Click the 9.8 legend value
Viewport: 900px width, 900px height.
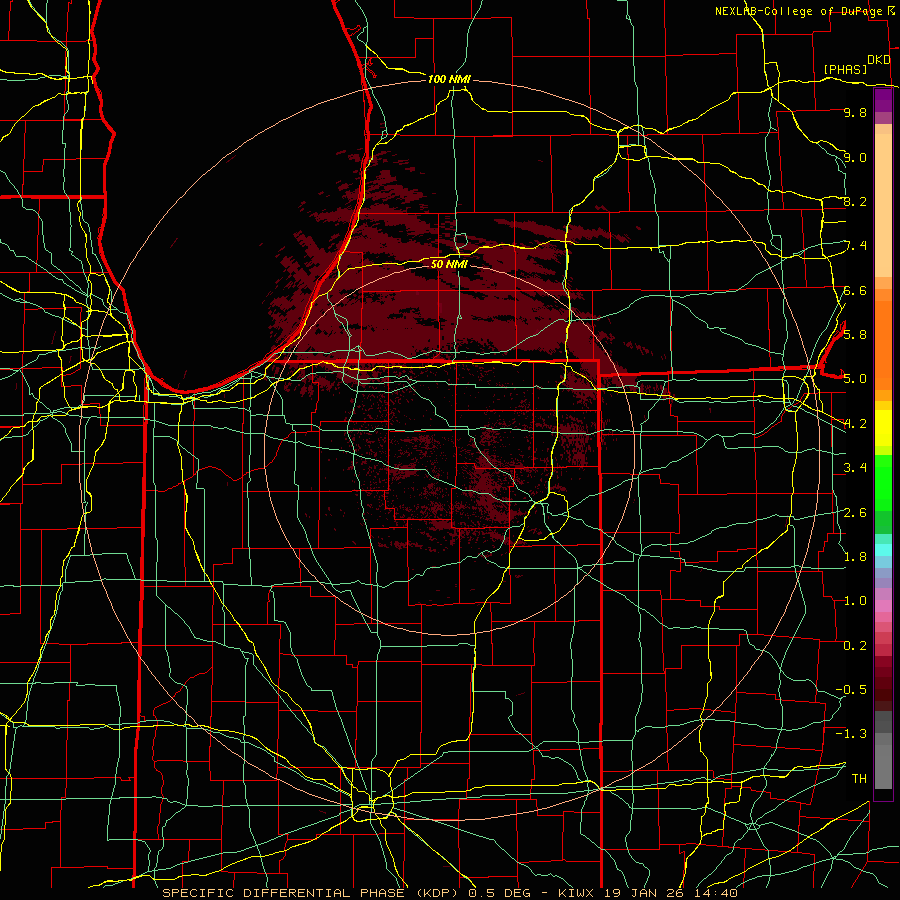click(x=855, y=112)
